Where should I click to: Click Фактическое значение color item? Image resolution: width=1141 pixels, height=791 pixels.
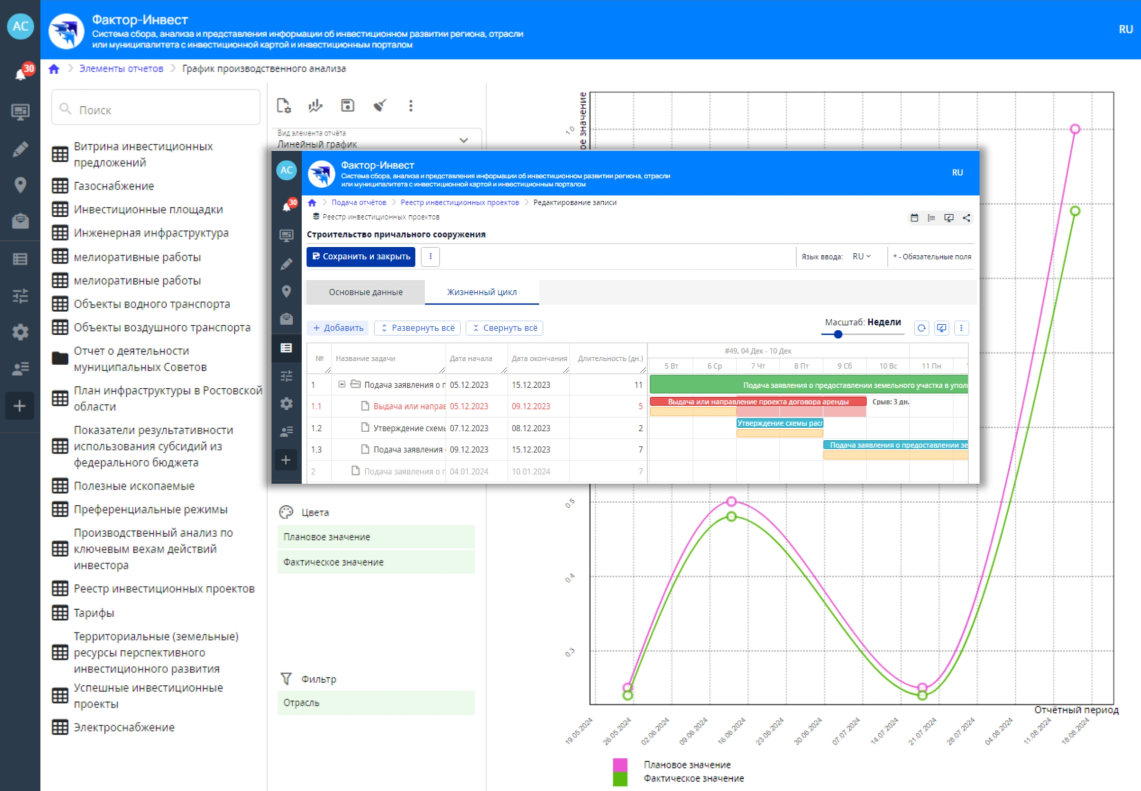pos(376,563)
